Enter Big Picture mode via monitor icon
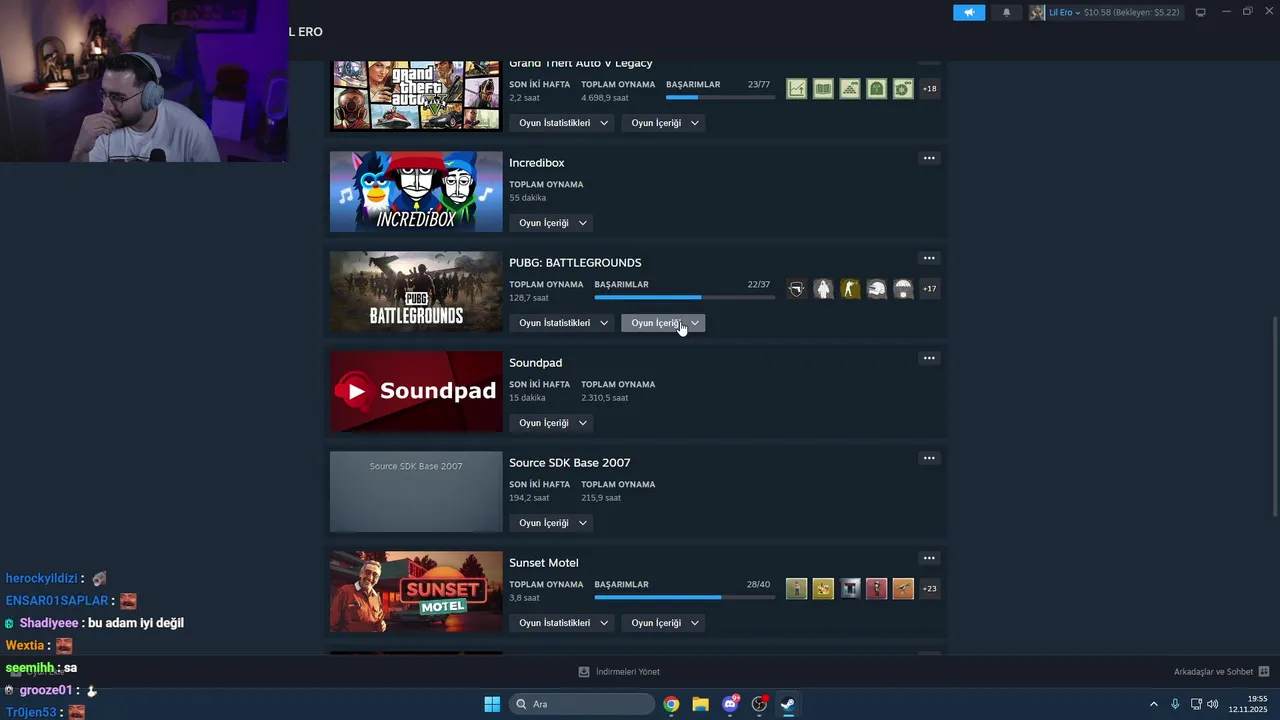Viewport: 1280px width, 720px height. 1200,12
